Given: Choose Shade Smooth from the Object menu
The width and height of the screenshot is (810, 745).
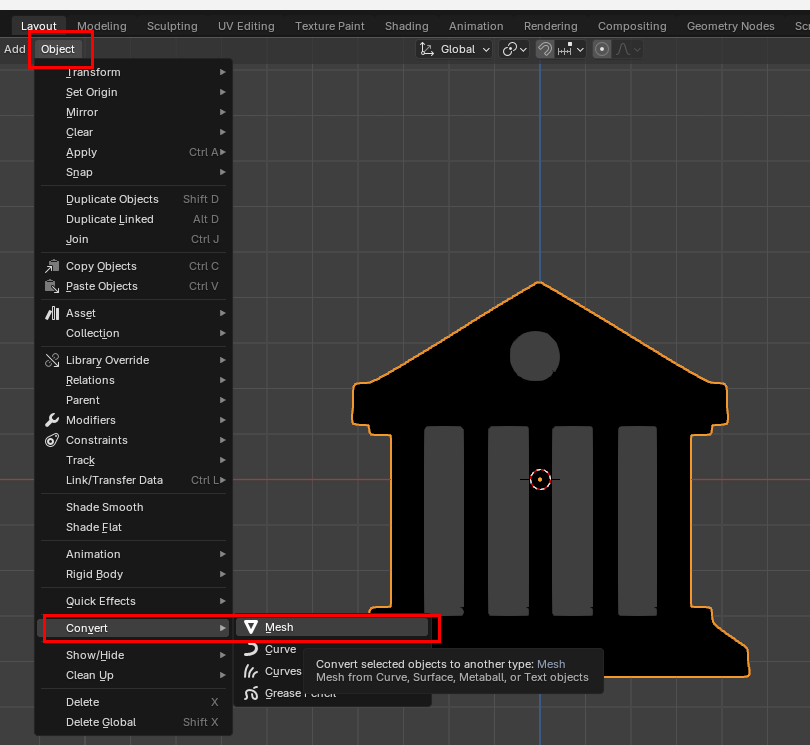Looking at the screenshot, I should (105, 507).
